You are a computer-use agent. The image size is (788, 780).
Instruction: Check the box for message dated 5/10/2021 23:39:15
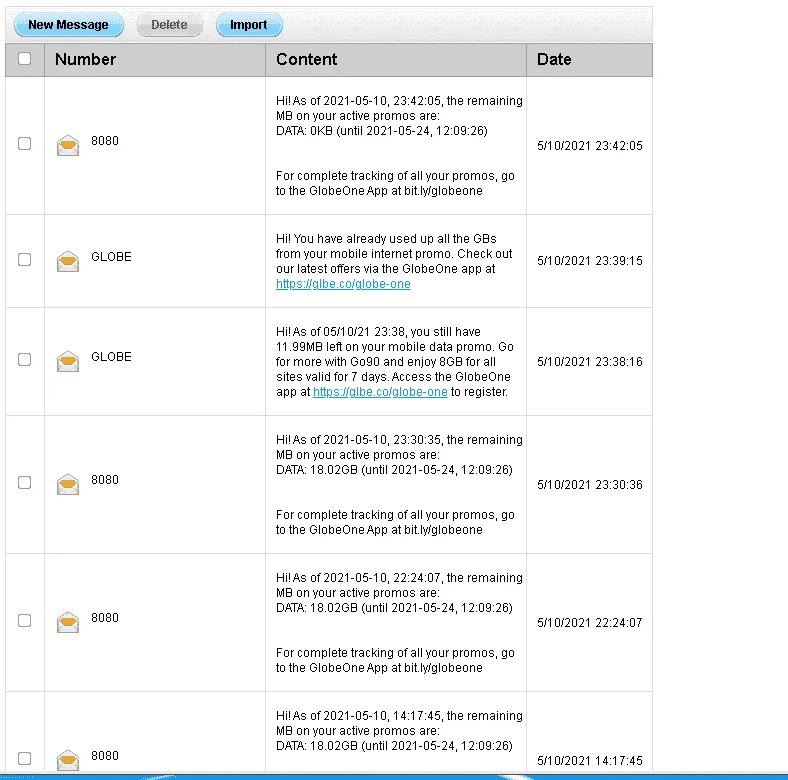pos(24,259)
